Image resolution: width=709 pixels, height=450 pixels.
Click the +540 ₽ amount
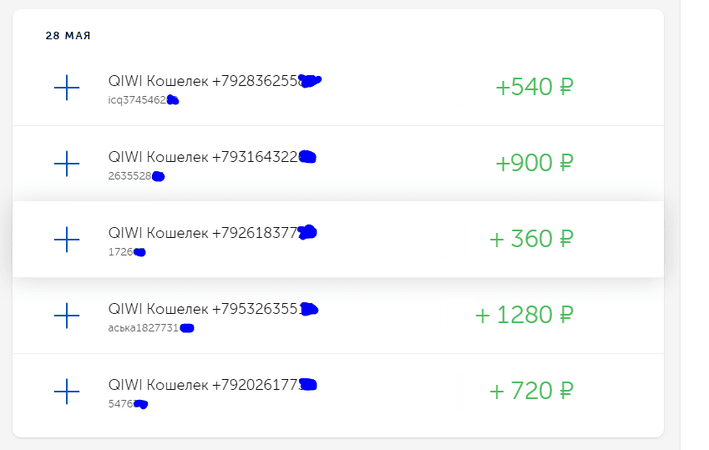(534, 87)
